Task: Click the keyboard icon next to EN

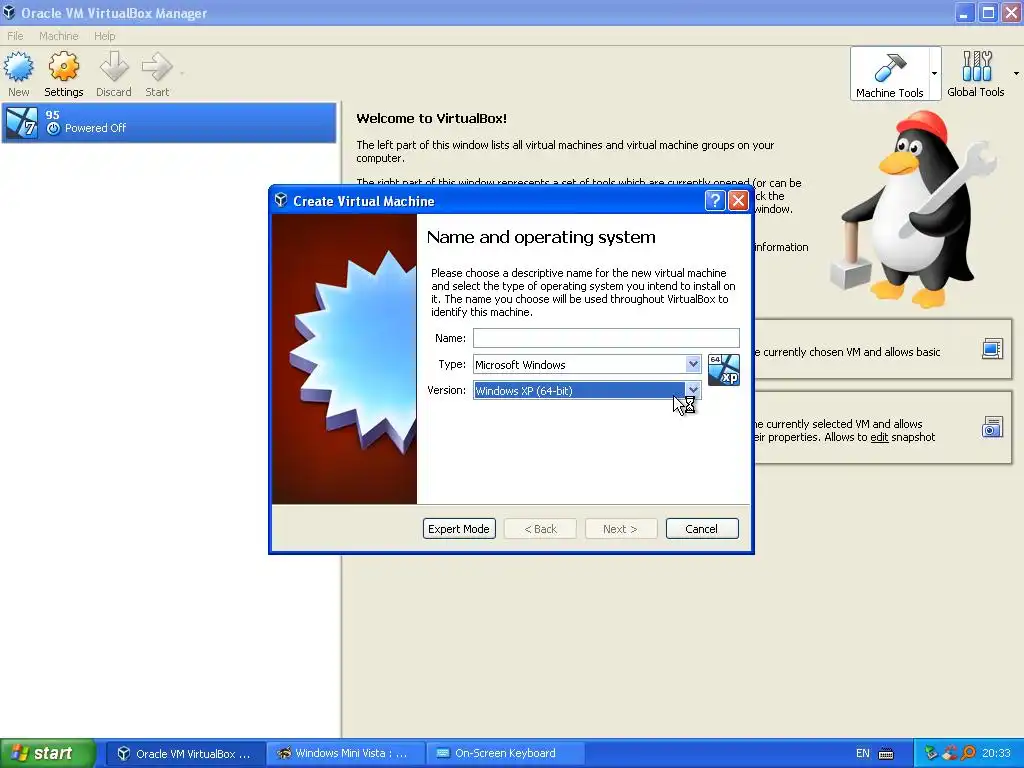Action: 886,754
